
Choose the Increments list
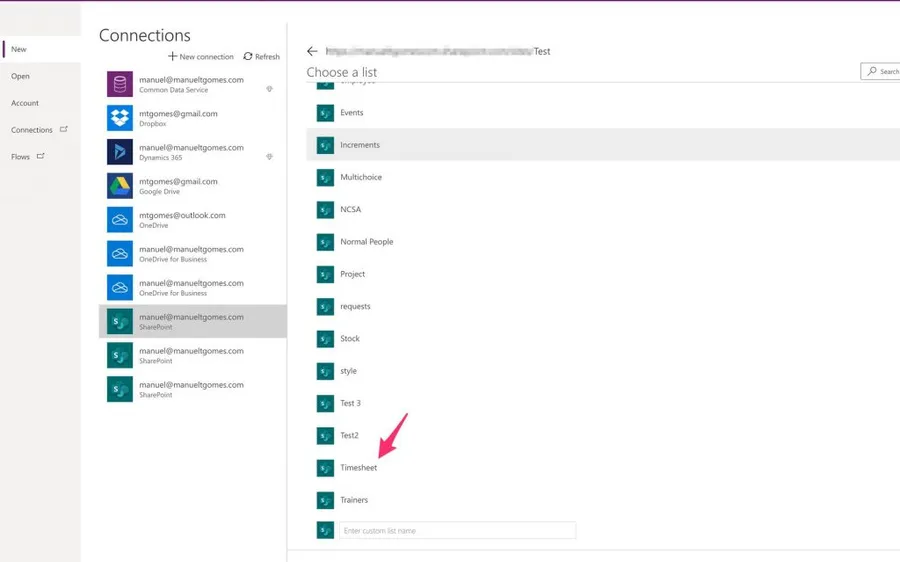[360, 145]
